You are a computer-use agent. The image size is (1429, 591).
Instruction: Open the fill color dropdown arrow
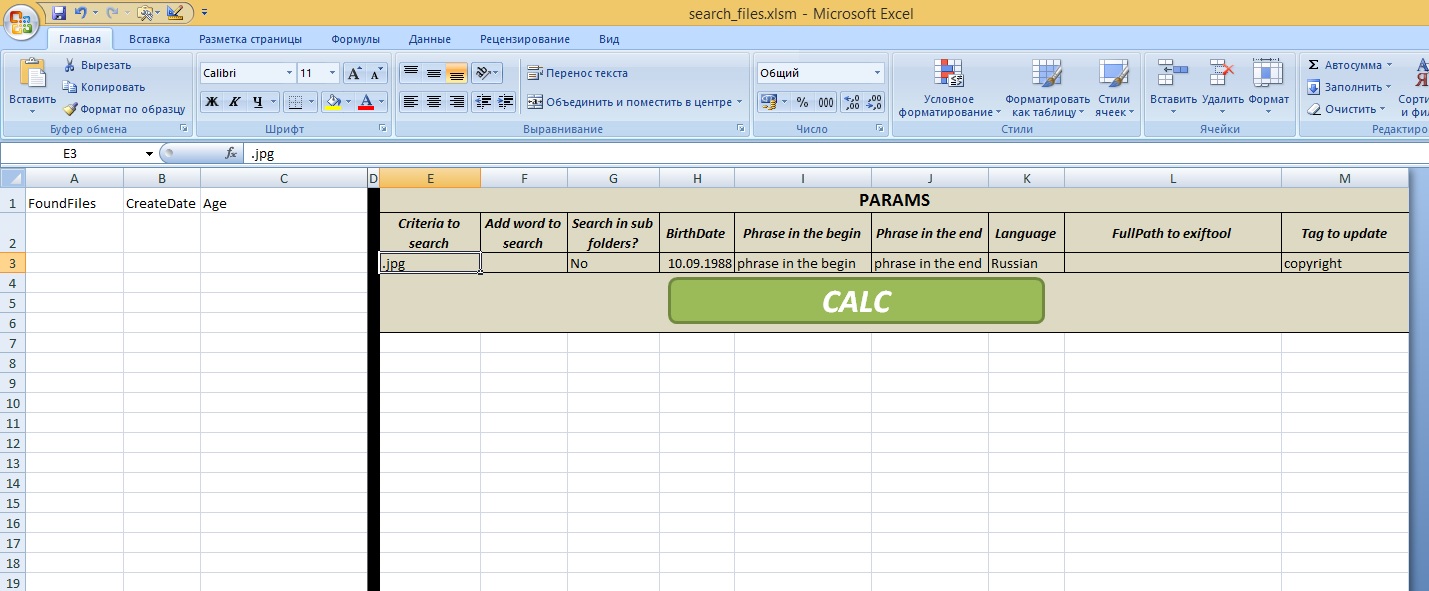point(348,101)
